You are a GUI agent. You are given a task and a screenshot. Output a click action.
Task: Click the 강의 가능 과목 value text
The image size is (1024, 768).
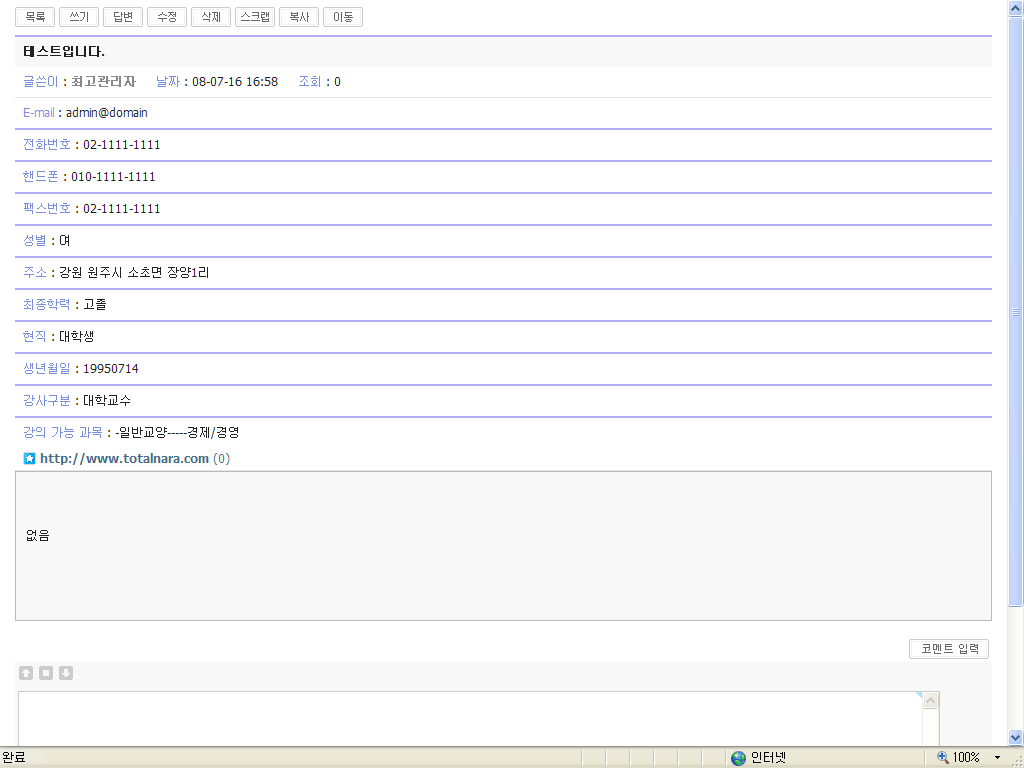[x=177, y=432]
